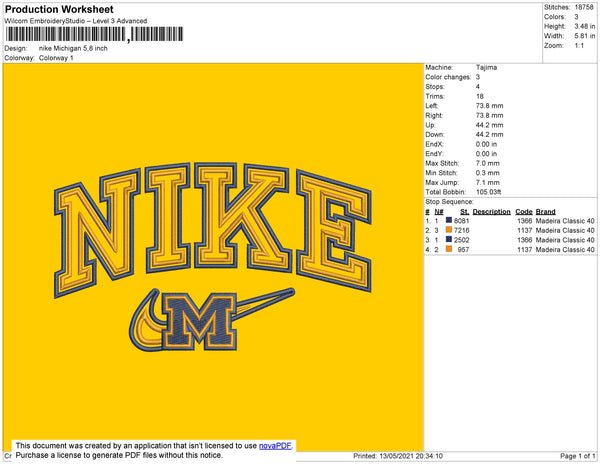Select stitch count '957' in stop row 4
Viewport: 600px width, 464px height.
pyautogui.click(x=463, y=249)
